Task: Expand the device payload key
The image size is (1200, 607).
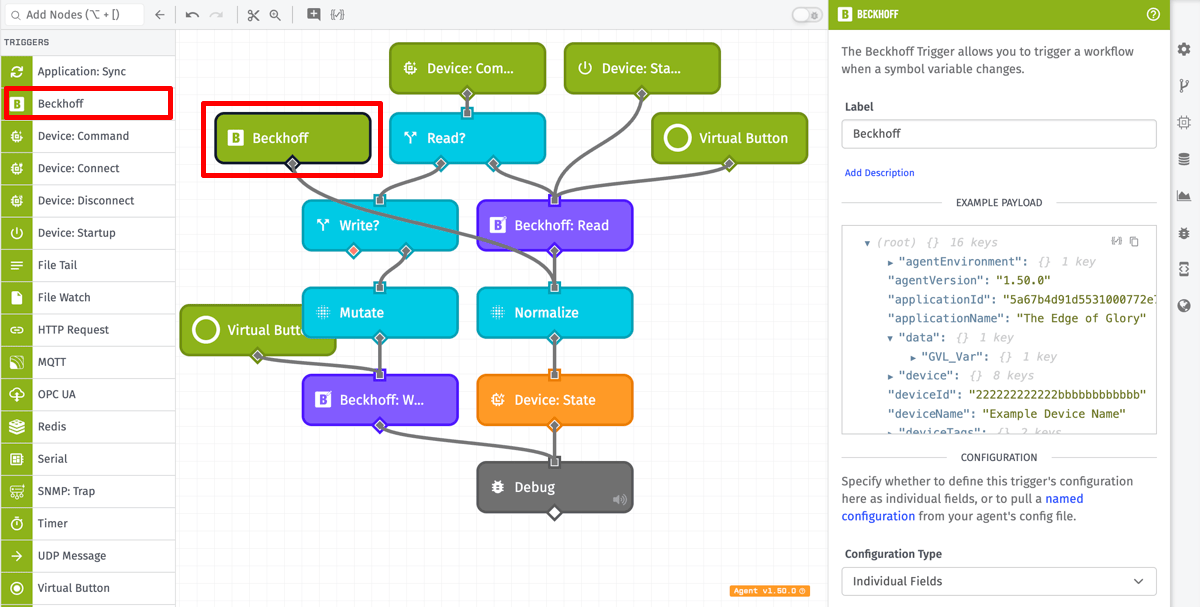Action: 890,376
